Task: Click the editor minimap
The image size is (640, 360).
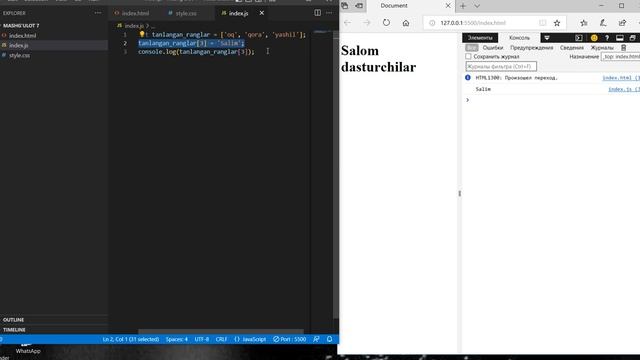Action: (323, 32)
